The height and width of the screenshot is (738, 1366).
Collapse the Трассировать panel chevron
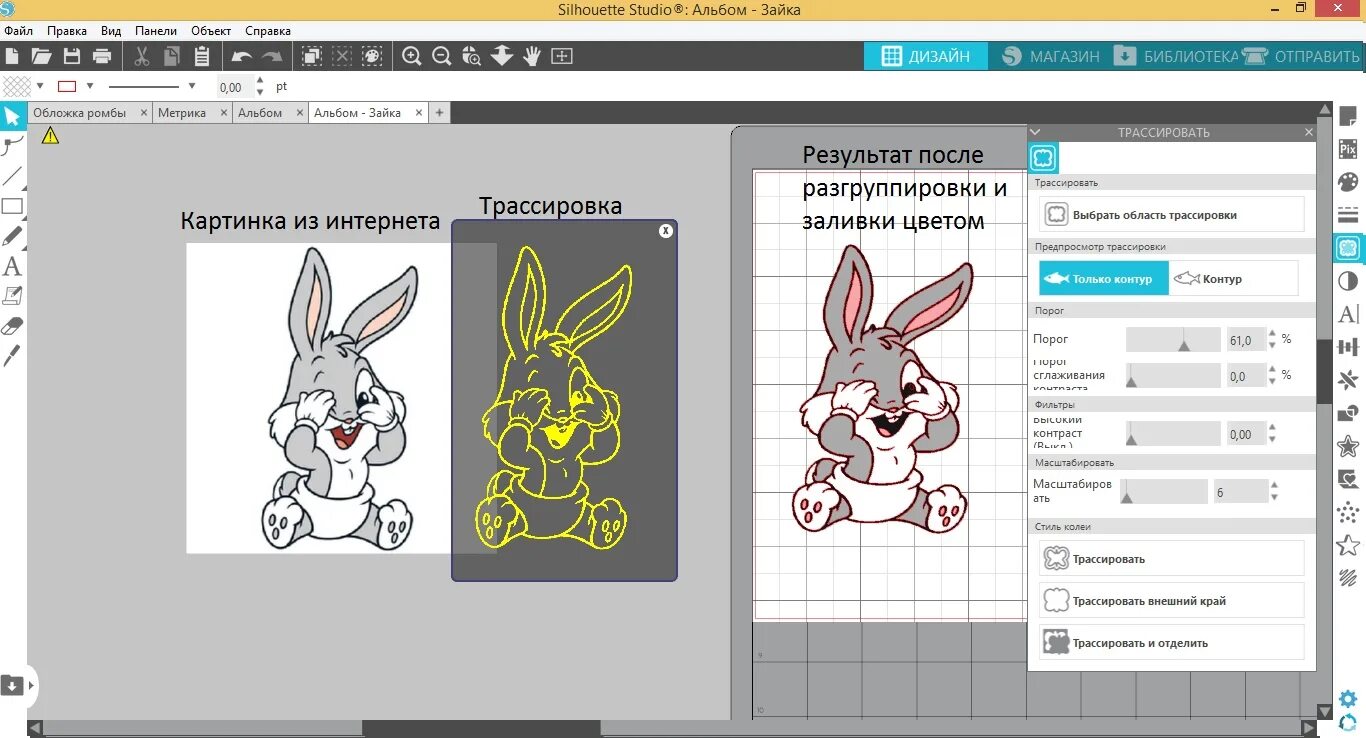1035,131
